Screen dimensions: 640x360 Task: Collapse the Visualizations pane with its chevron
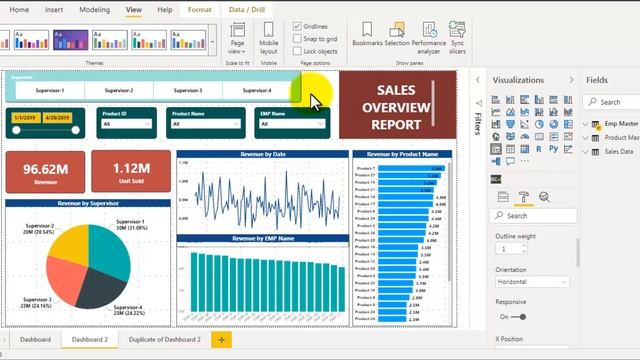coord(571,80)
